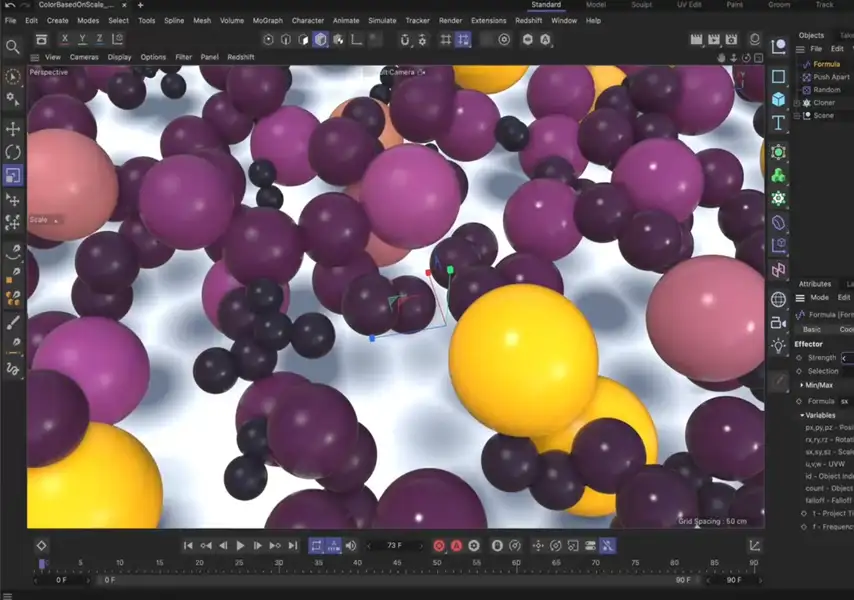Select the Scale tool in the left toolbar

pyautogui.click(x=13, y=175)
